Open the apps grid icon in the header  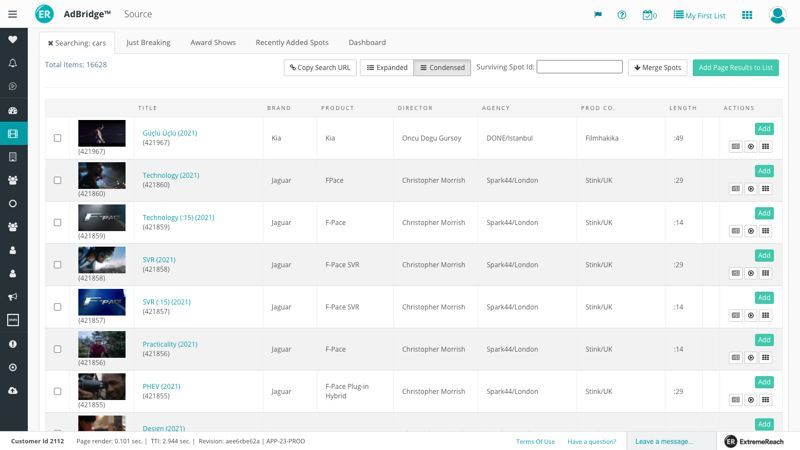(x=747, y=15)
